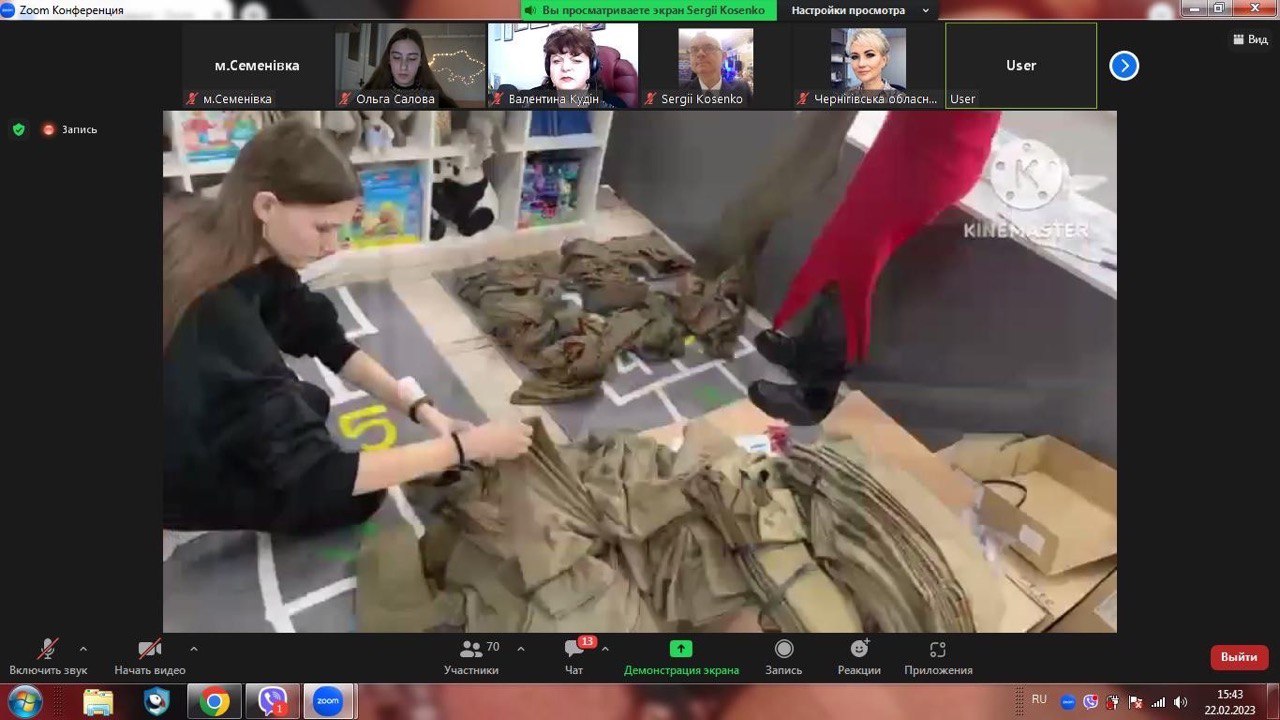Viewport: 1280px width, 720px height.
Task: Open the Вид view menu
Action: pos(1250,39)
